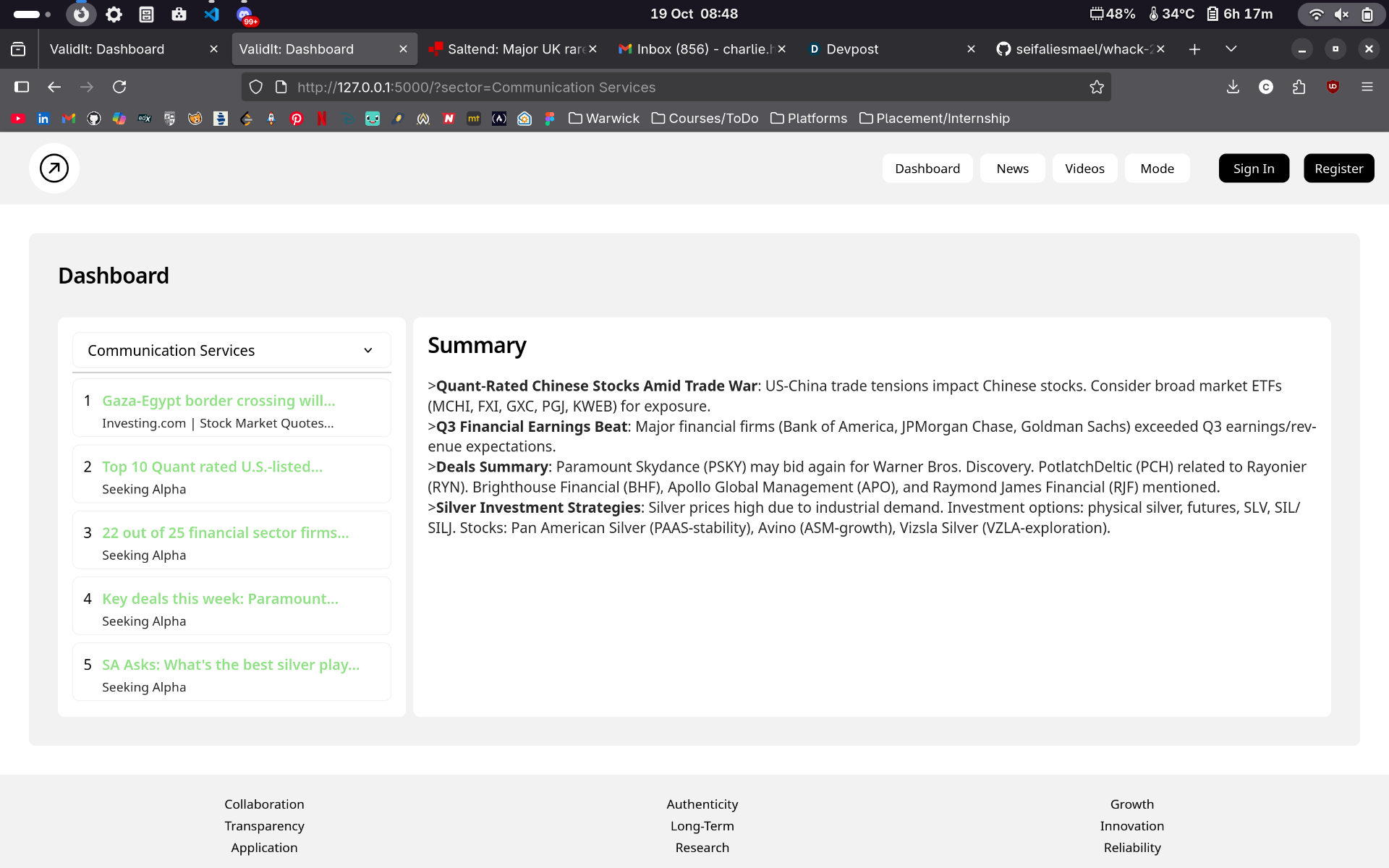
Task: Toggle the Mode button in navbar
Action: pyautogui.click(x=1157, y=169)
